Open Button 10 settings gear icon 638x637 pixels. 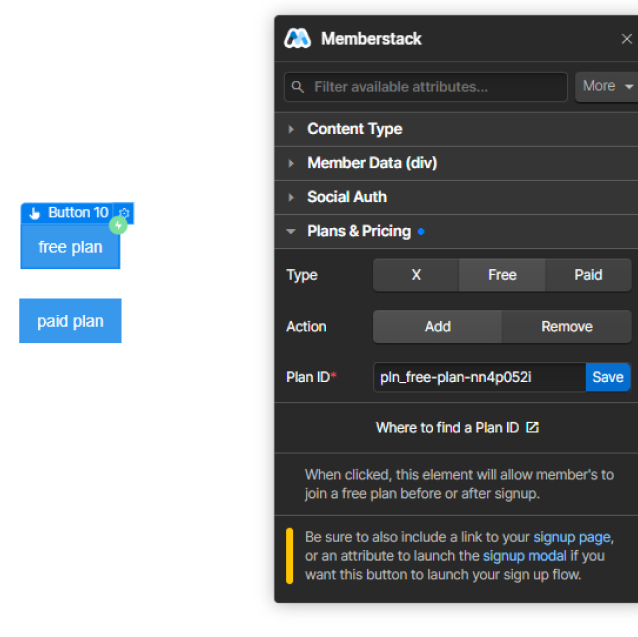coord(124,213)
